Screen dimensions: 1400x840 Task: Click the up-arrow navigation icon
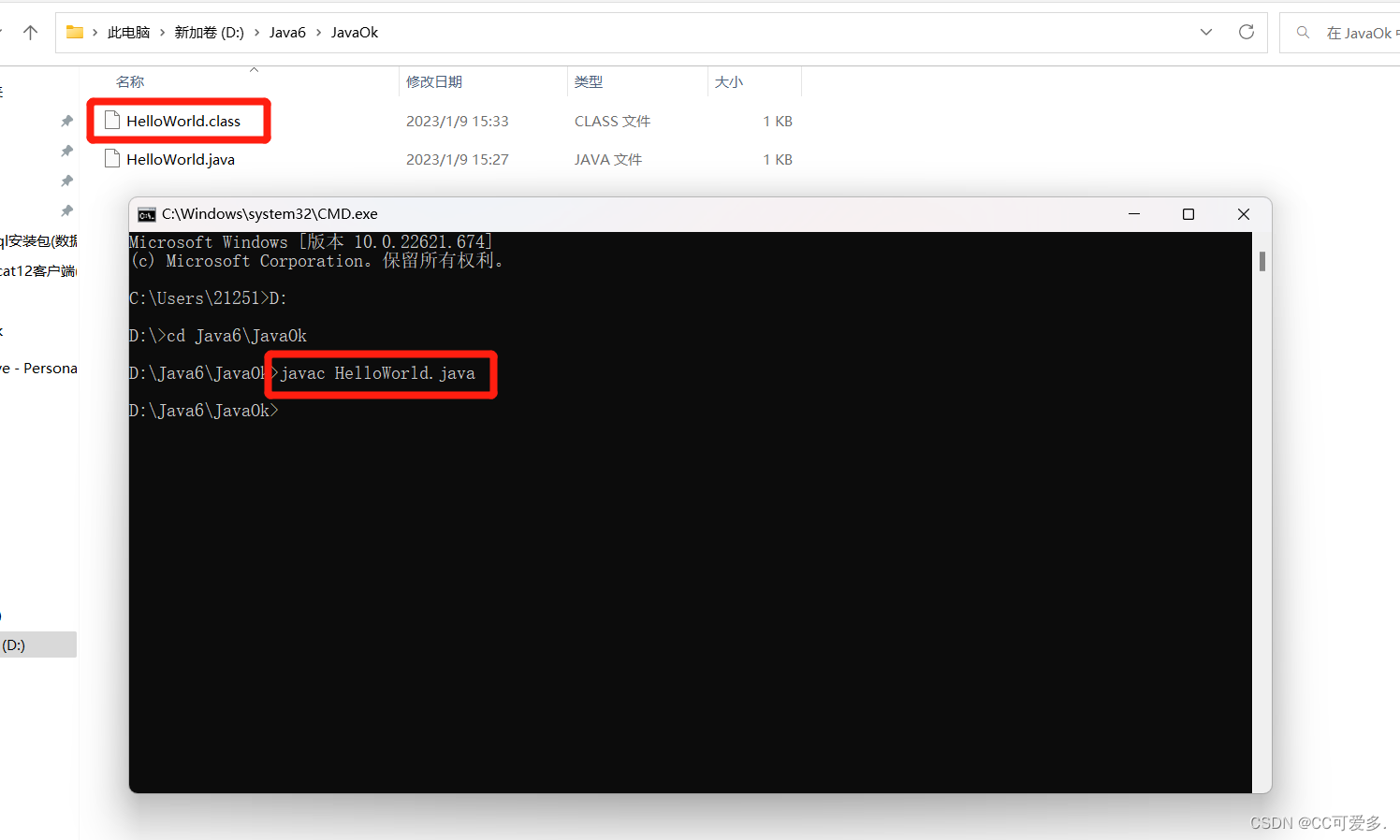click(x=29, y=31)
